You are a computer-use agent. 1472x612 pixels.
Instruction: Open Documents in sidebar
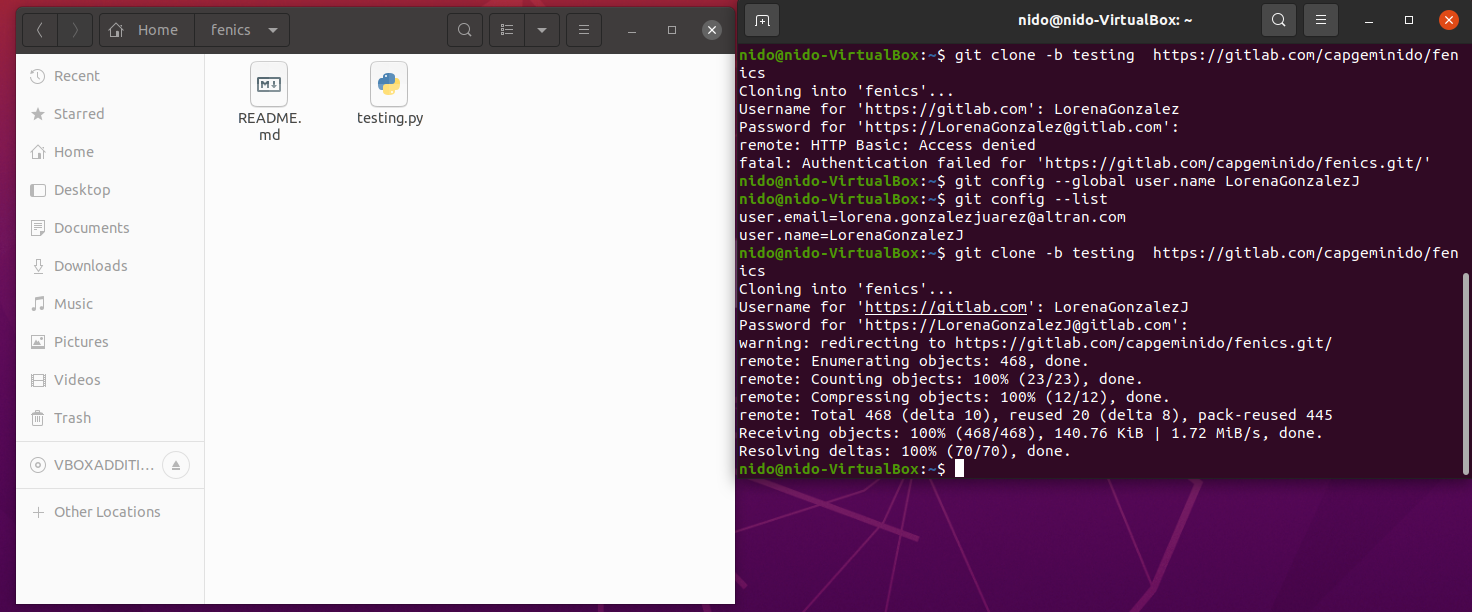pos(110,228)
